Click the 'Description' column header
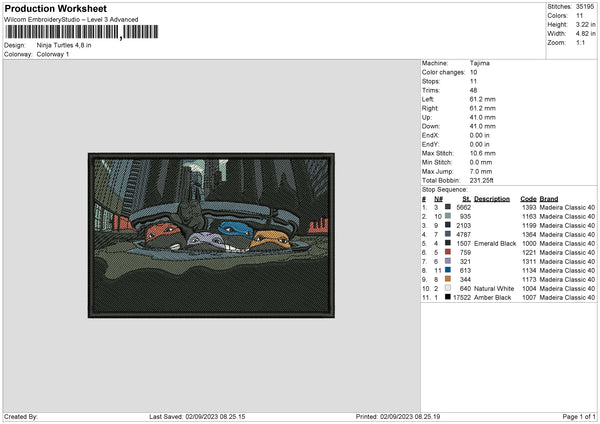600x424 pixels. click(492, 199)
